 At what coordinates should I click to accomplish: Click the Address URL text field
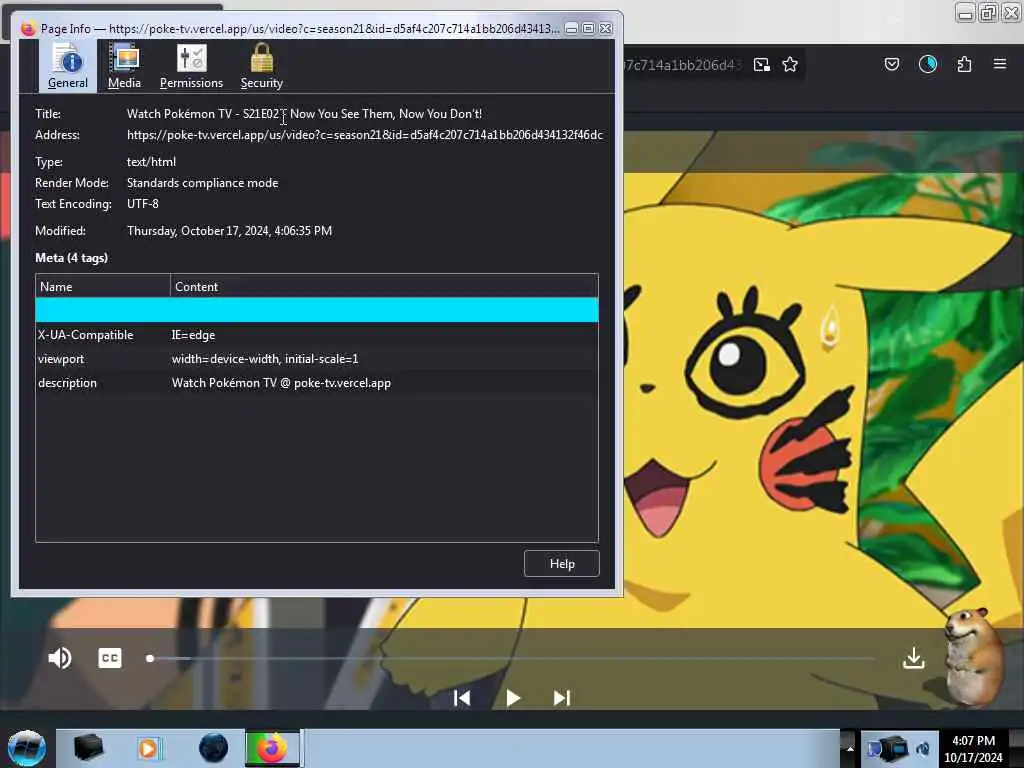[364, 135]
